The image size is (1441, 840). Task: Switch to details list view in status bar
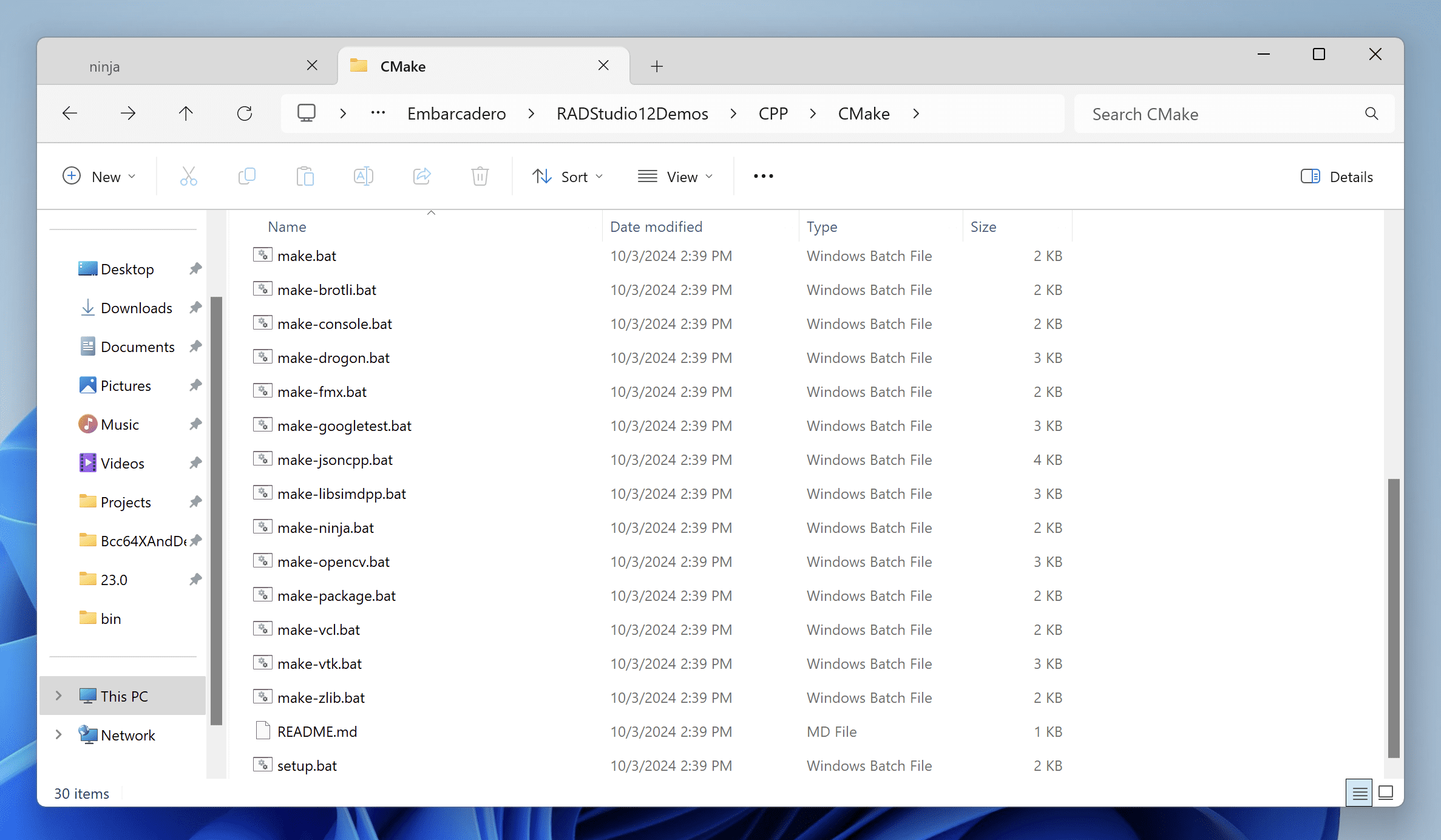[x=1360, y=793]
